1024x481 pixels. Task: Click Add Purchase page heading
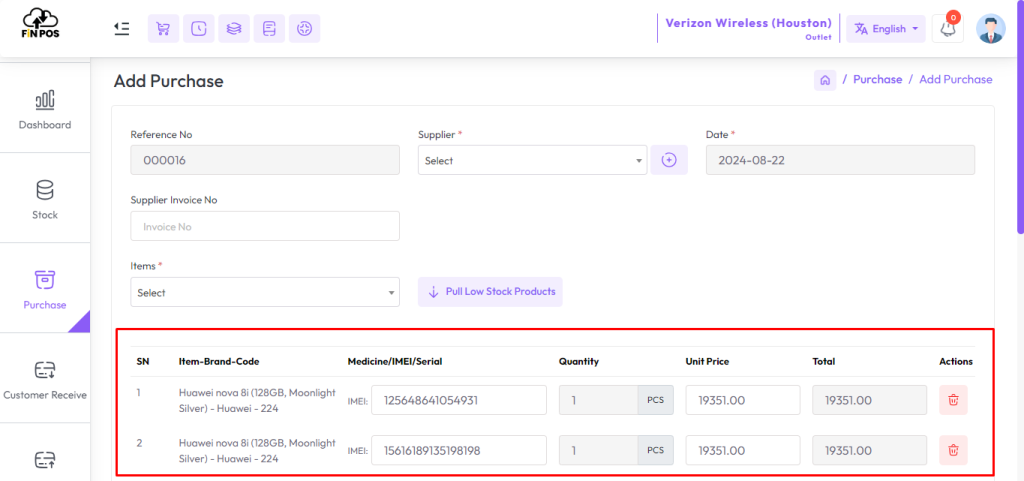pos(168,81)
